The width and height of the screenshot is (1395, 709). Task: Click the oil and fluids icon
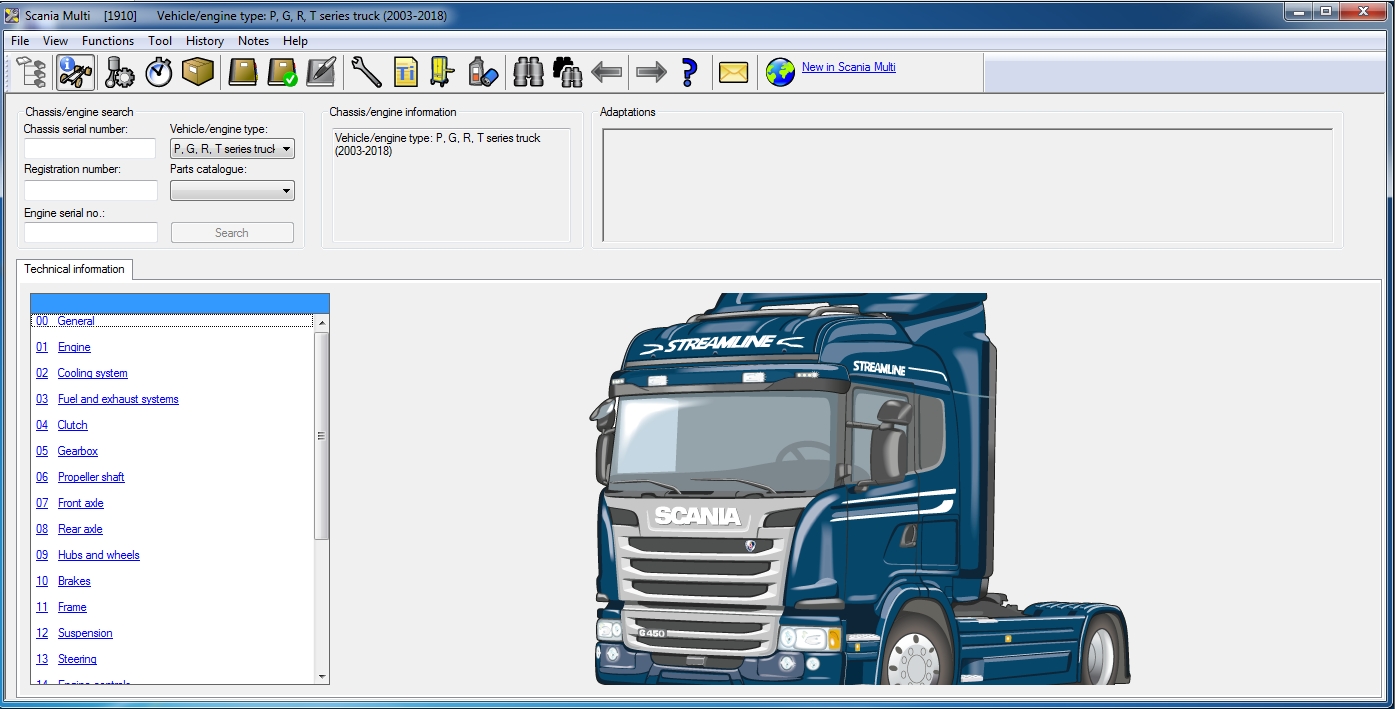click(x=482, y=72)
